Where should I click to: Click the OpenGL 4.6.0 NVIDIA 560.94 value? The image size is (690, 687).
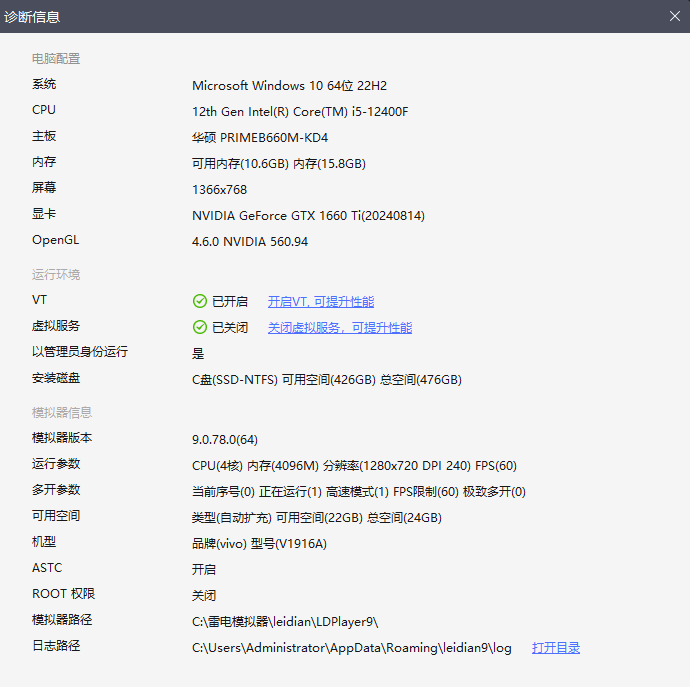click(x=250, y=241)
